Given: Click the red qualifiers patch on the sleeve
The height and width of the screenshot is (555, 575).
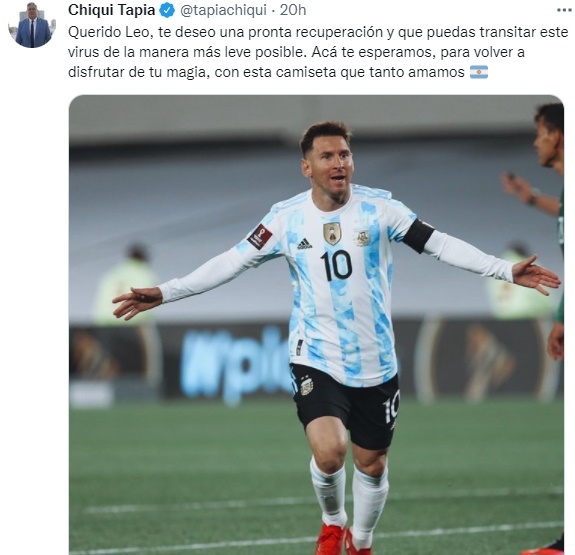Looking at the screenshot, I should coord(260,237).
